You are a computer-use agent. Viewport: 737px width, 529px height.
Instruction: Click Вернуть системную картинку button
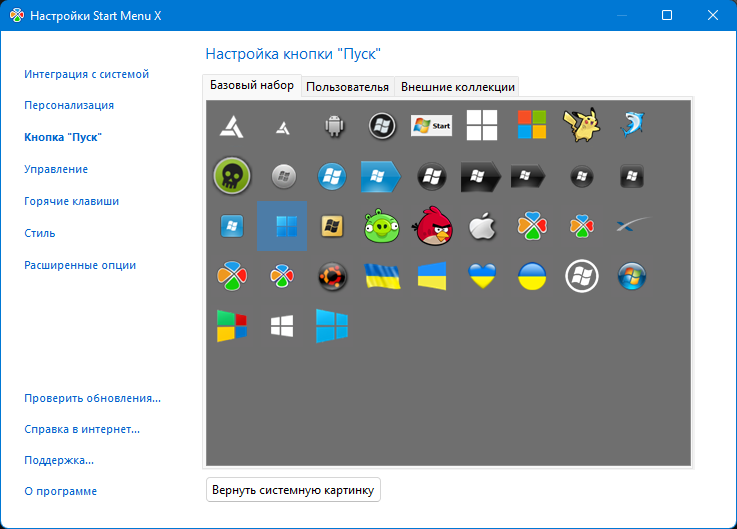click(293, 491)
